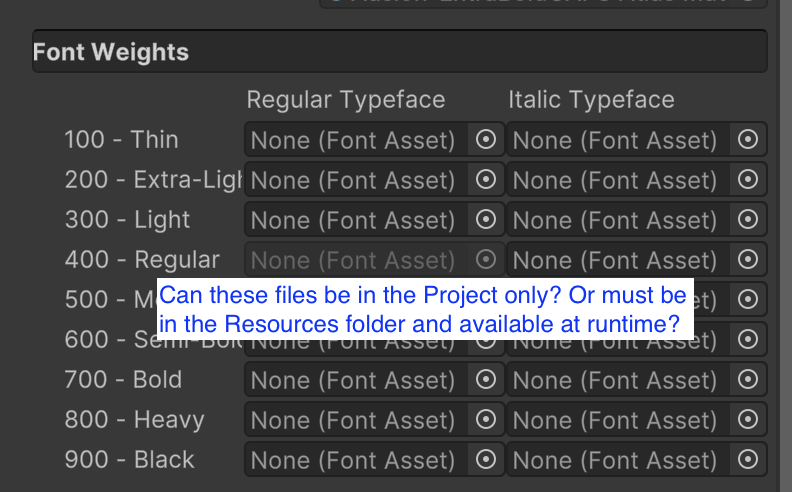792x492 pixels.
Task: Select the 700 - Bold weight label
Action: (x=123, y=380)
